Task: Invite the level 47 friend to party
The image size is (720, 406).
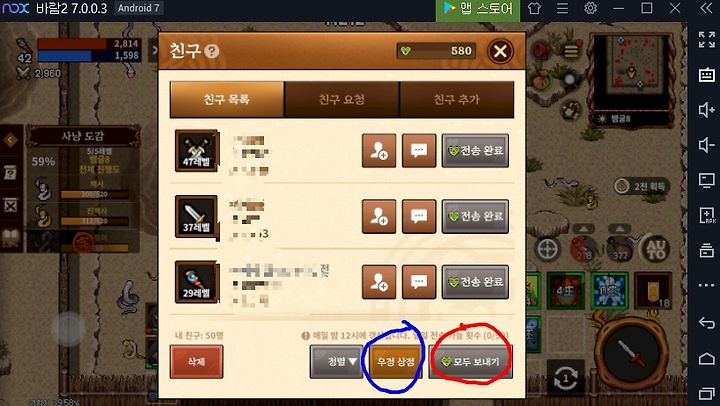Action: (379, 151)
